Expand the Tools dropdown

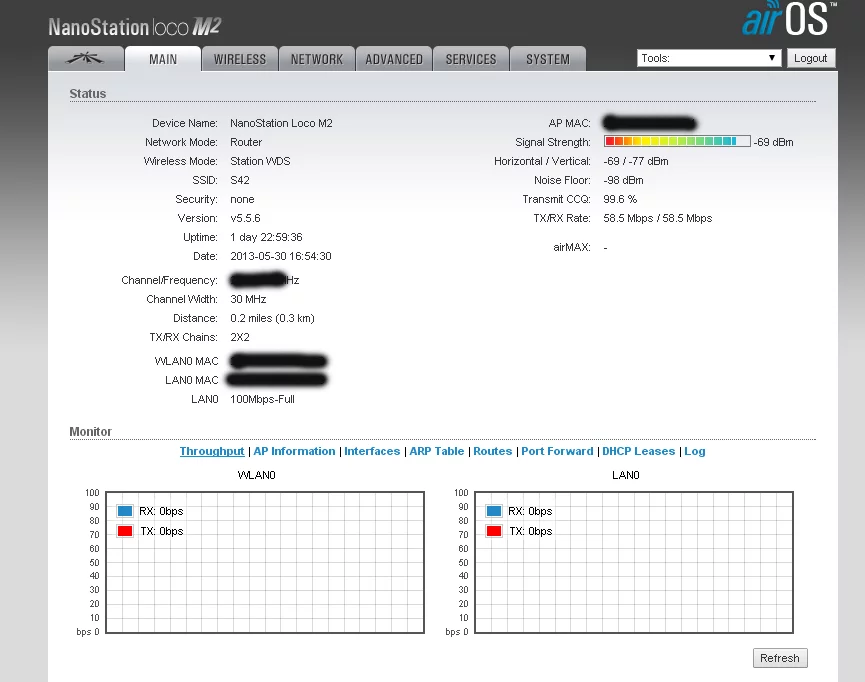pyautogui.click(x=708, y=58)
